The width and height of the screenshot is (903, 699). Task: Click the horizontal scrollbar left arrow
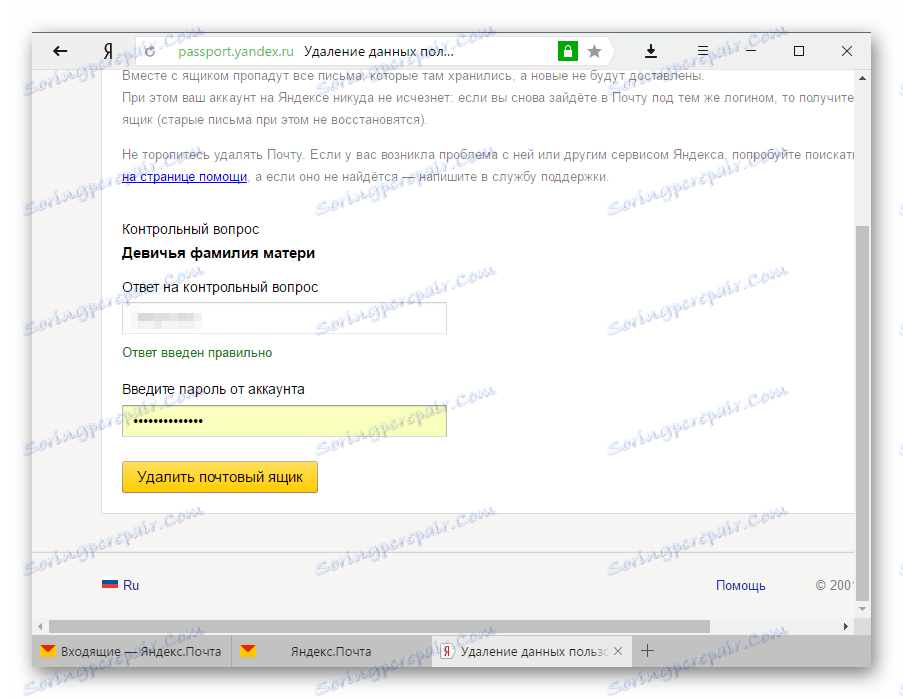[40, 626]
